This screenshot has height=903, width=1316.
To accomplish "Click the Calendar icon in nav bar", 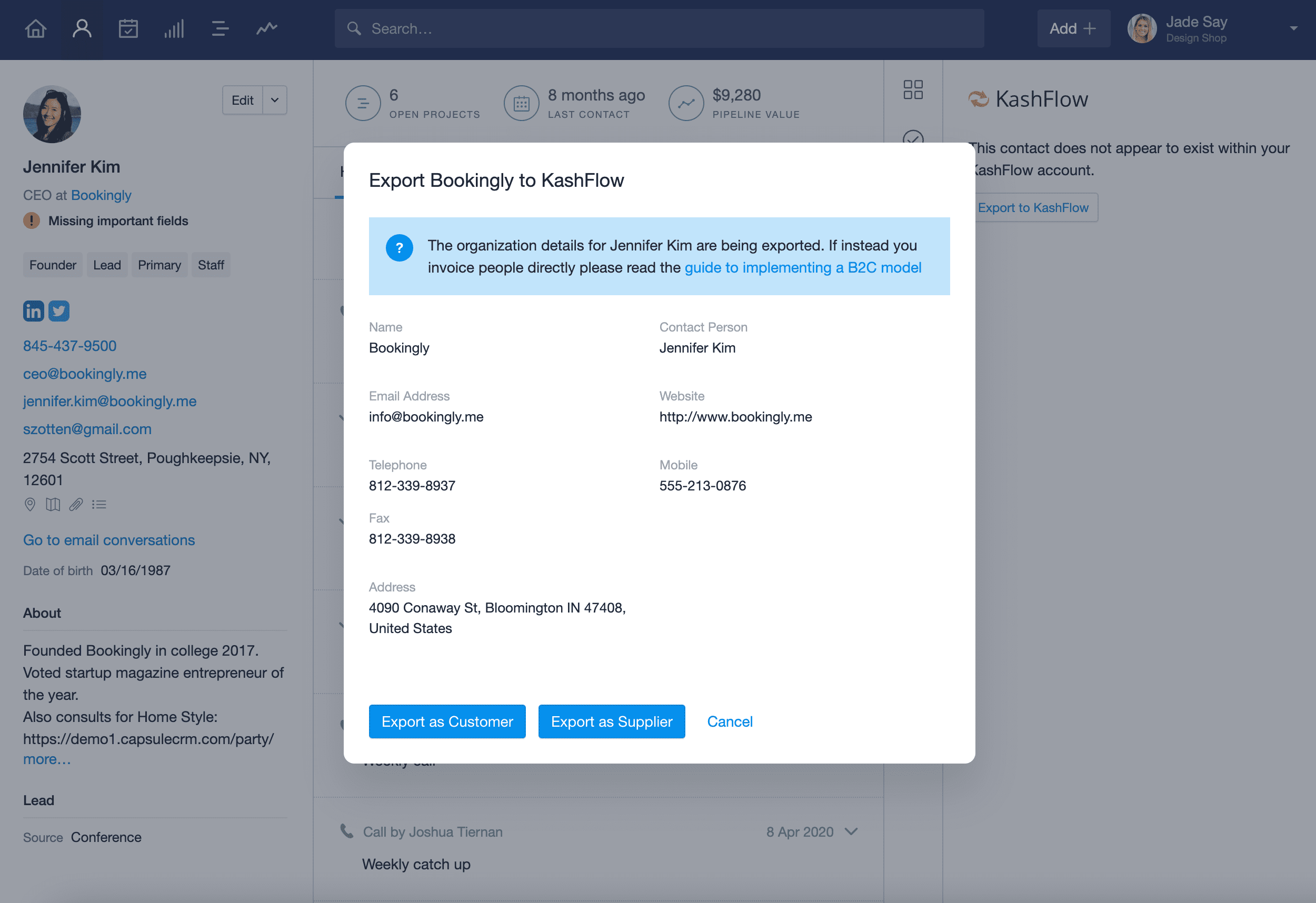I will (x=128, y=27).
